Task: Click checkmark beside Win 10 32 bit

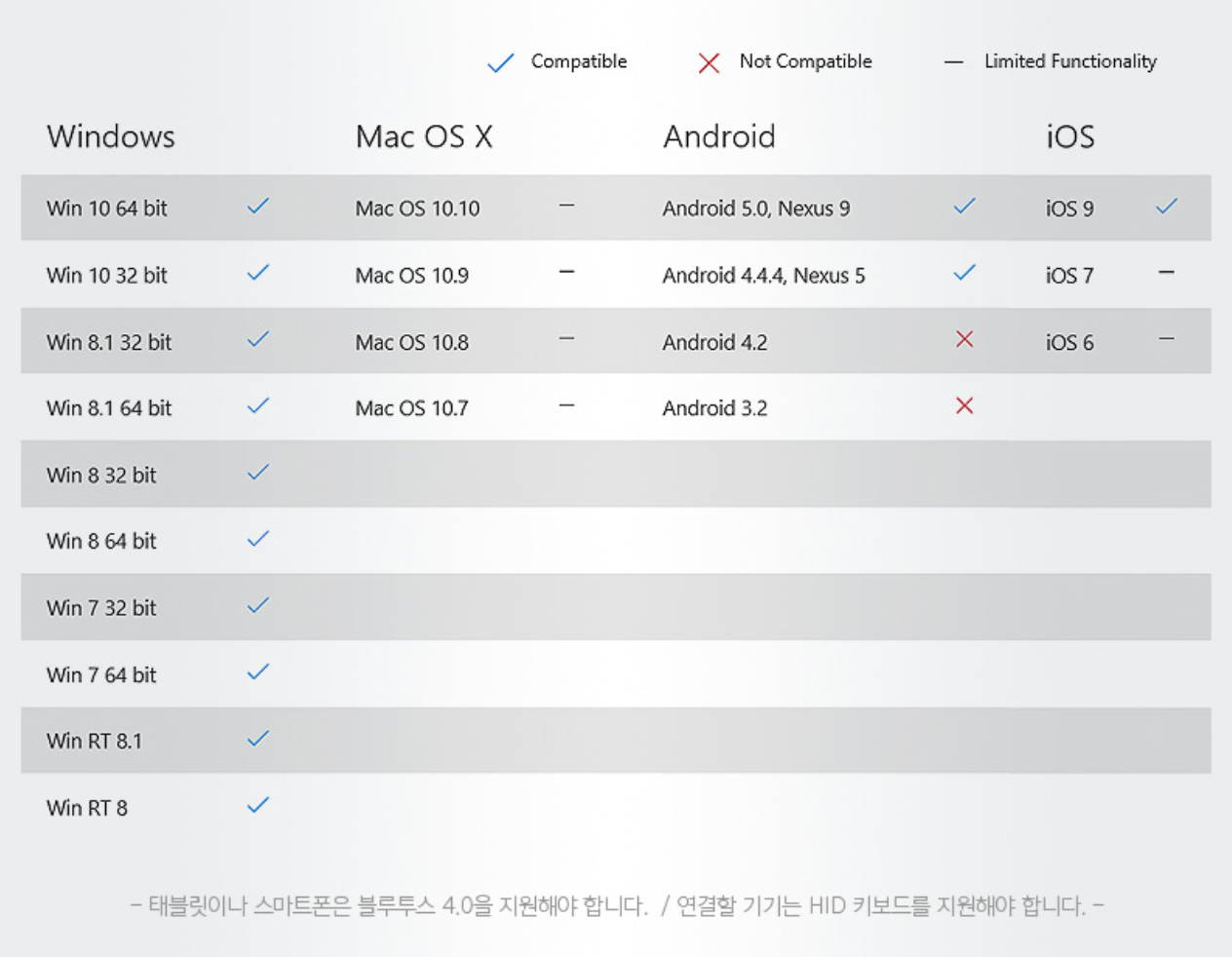Action: click(x=258, y=273)
